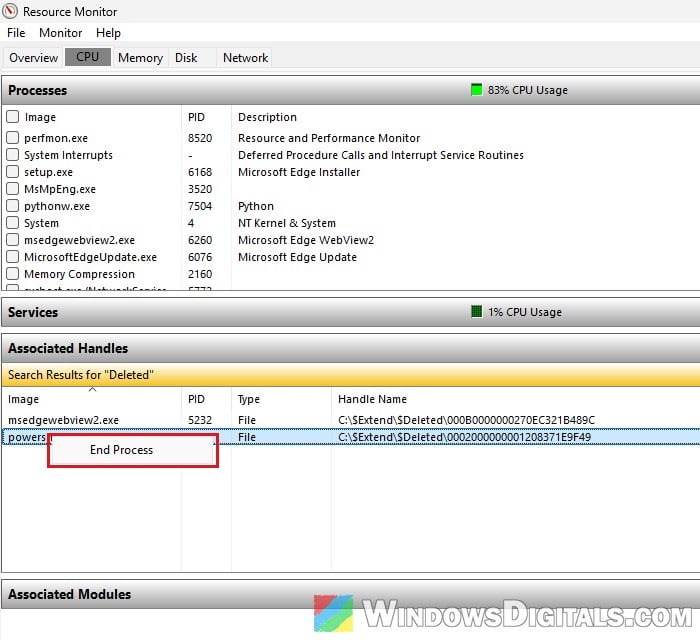Click the highlighted handle path ending 1208371E9F49
The height and width of the screenshot is (640, 700).
click(x=464, y=437)
